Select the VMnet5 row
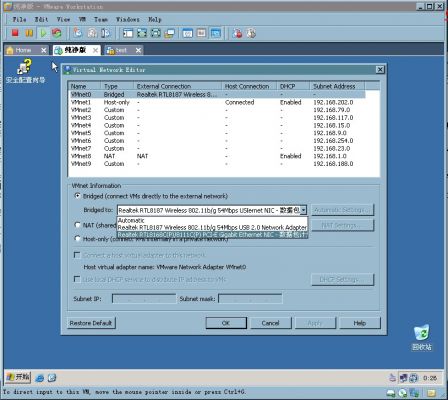Image resolution: width=448 pixels, height=400 pixels. coord(217,133)
